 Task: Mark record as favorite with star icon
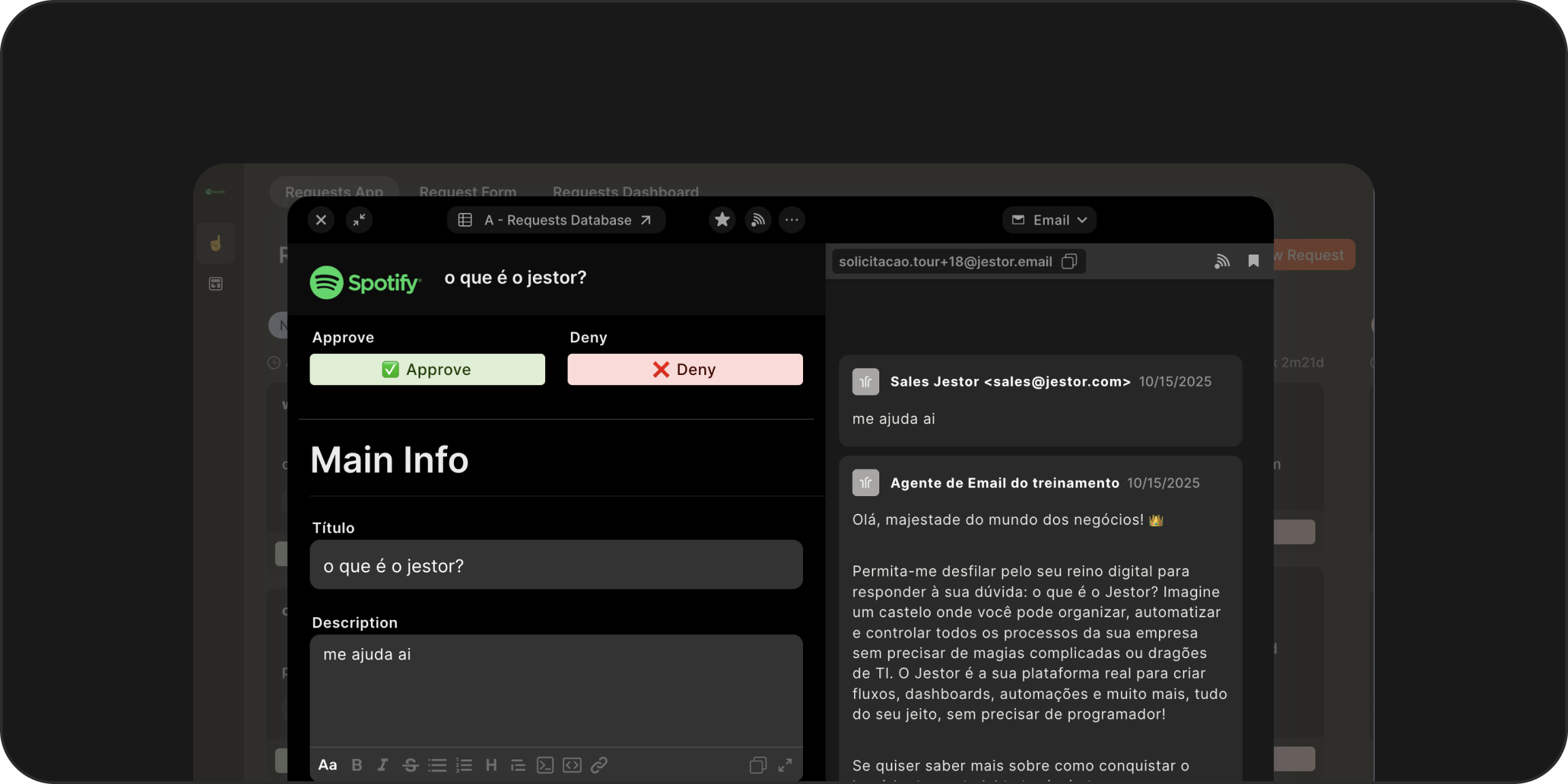pyautogui.click(x=722, y=219)
